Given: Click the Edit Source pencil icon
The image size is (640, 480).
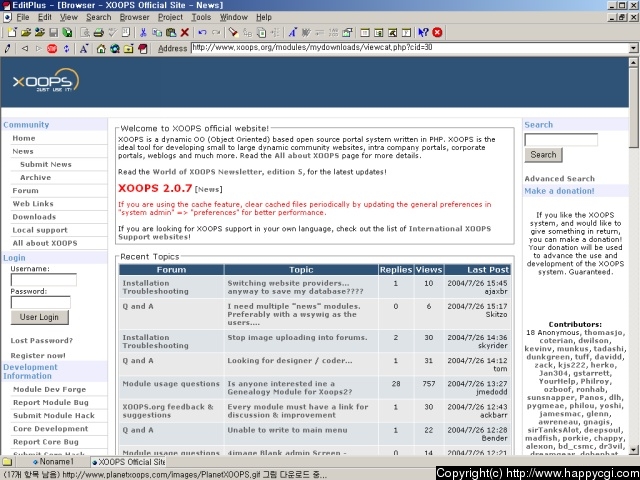Looking at the screenshot, I should click(x=7, y=49).
